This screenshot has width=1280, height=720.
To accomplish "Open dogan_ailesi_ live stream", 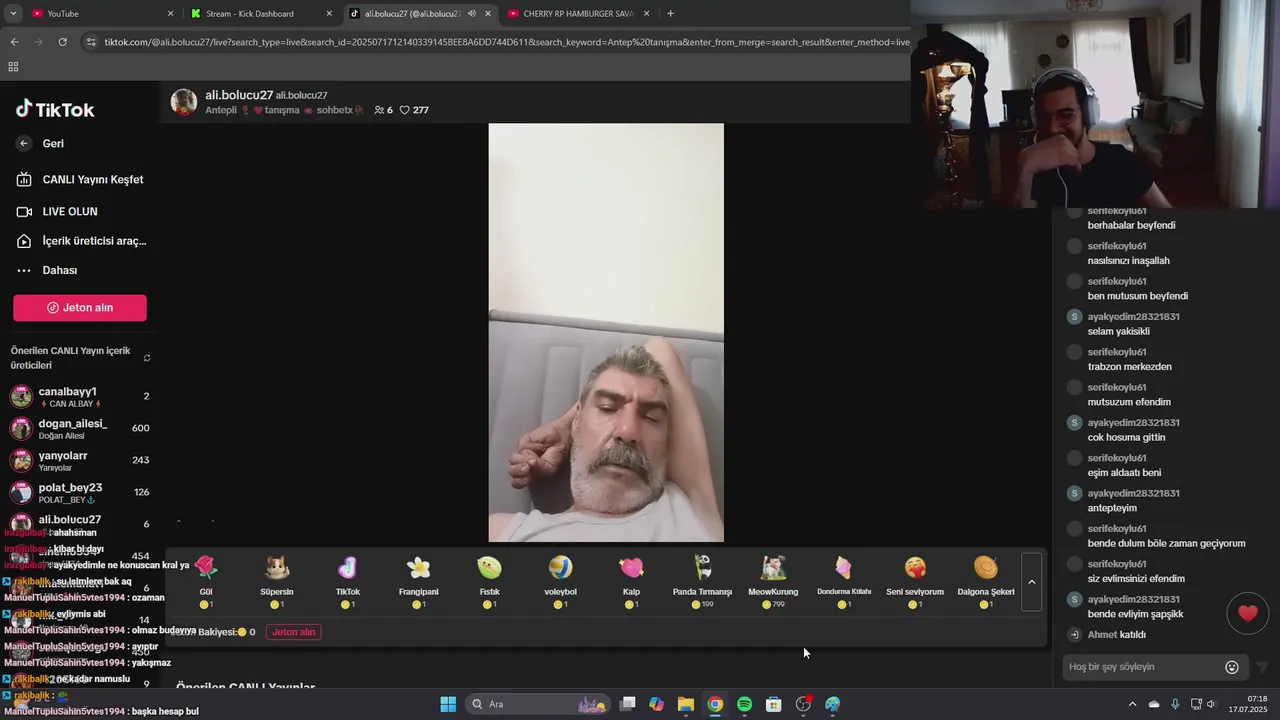I will pyautogui.click(x=80, y=428).
